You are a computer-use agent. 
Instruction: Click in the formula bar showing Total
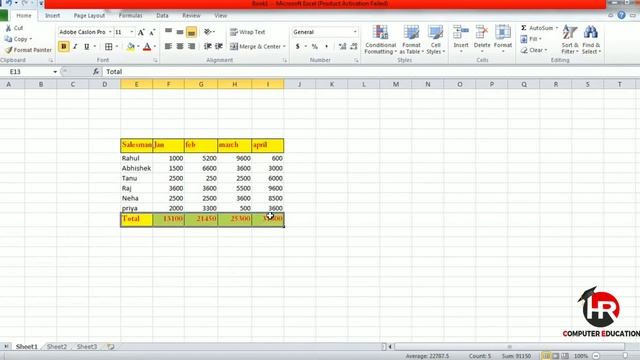371,72
